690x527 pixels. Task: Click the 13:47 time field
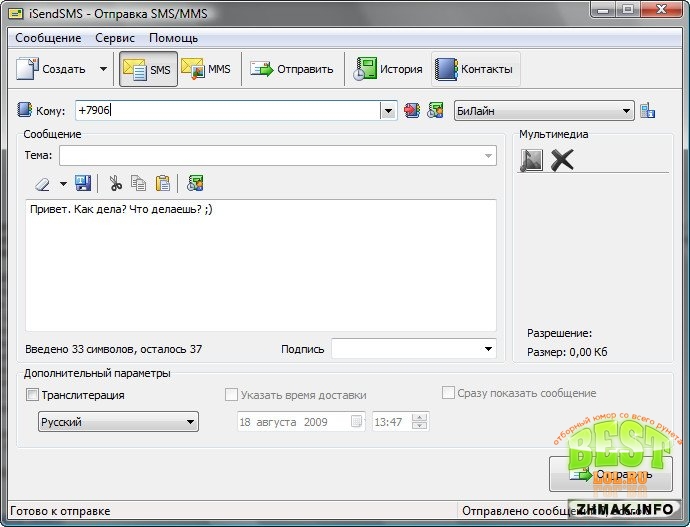(400, 422)
